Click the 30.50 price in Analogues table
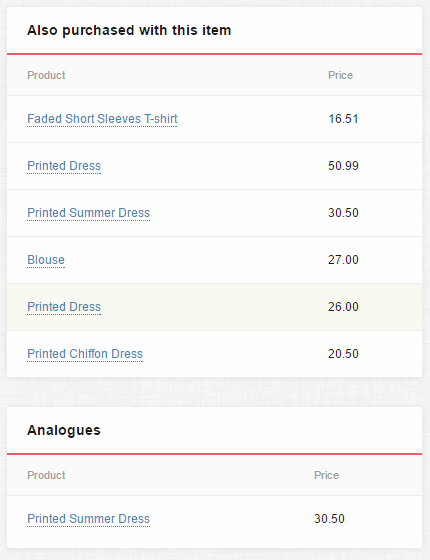The image size is (430, 560). (x=329, y=519)
